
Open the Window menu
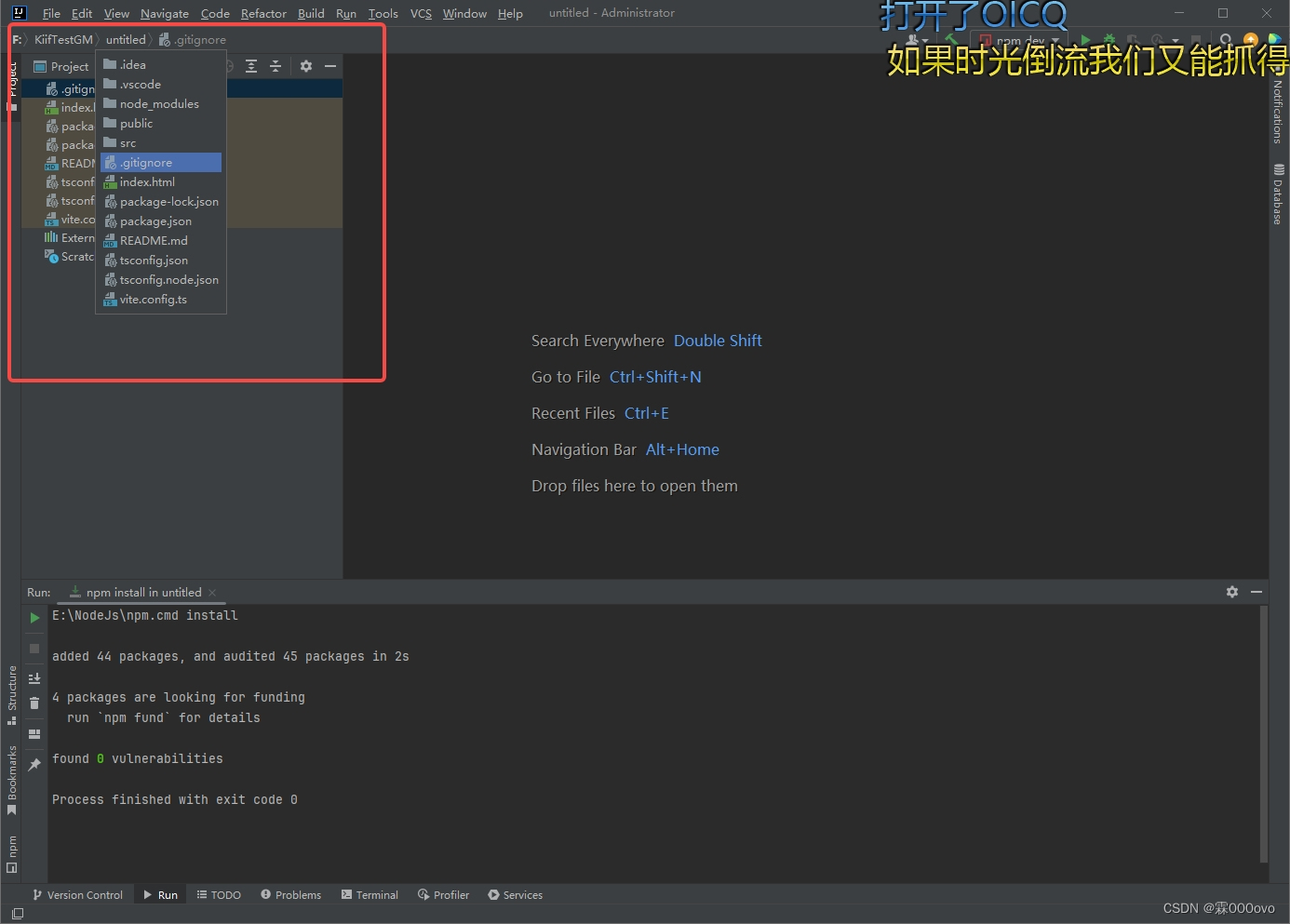pos(464,13)
